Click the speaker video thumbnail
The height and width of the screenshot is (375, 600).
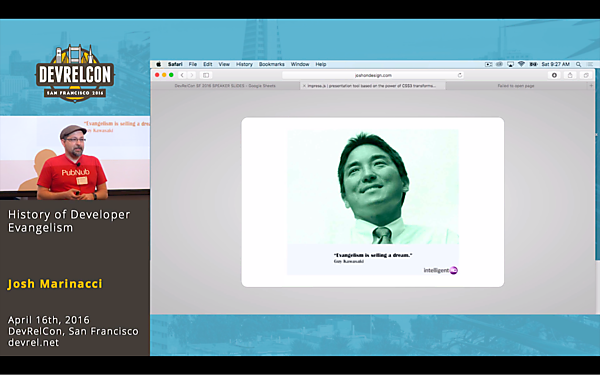75,158
